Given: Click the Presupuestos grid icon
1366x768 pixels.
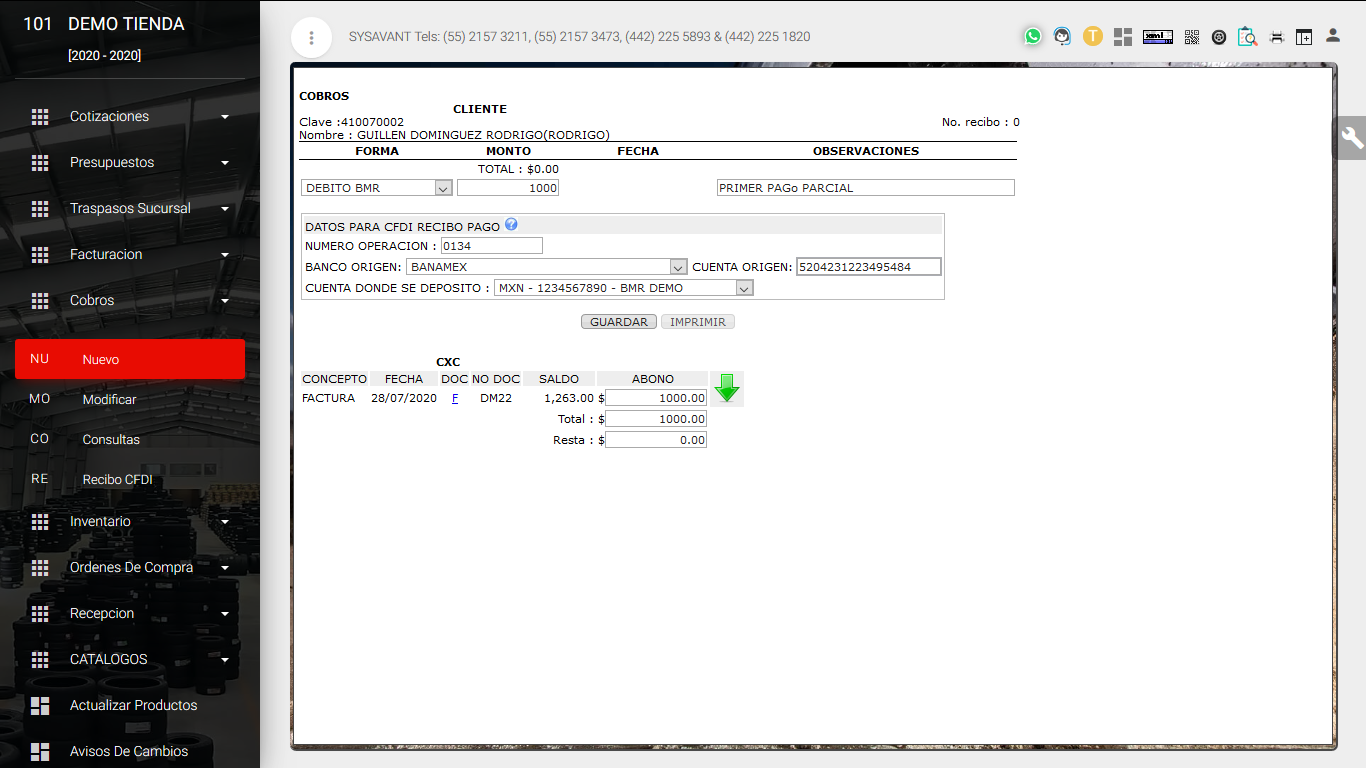Looking at the screenshot, I should pyautogui.click(x=40, y=163).
